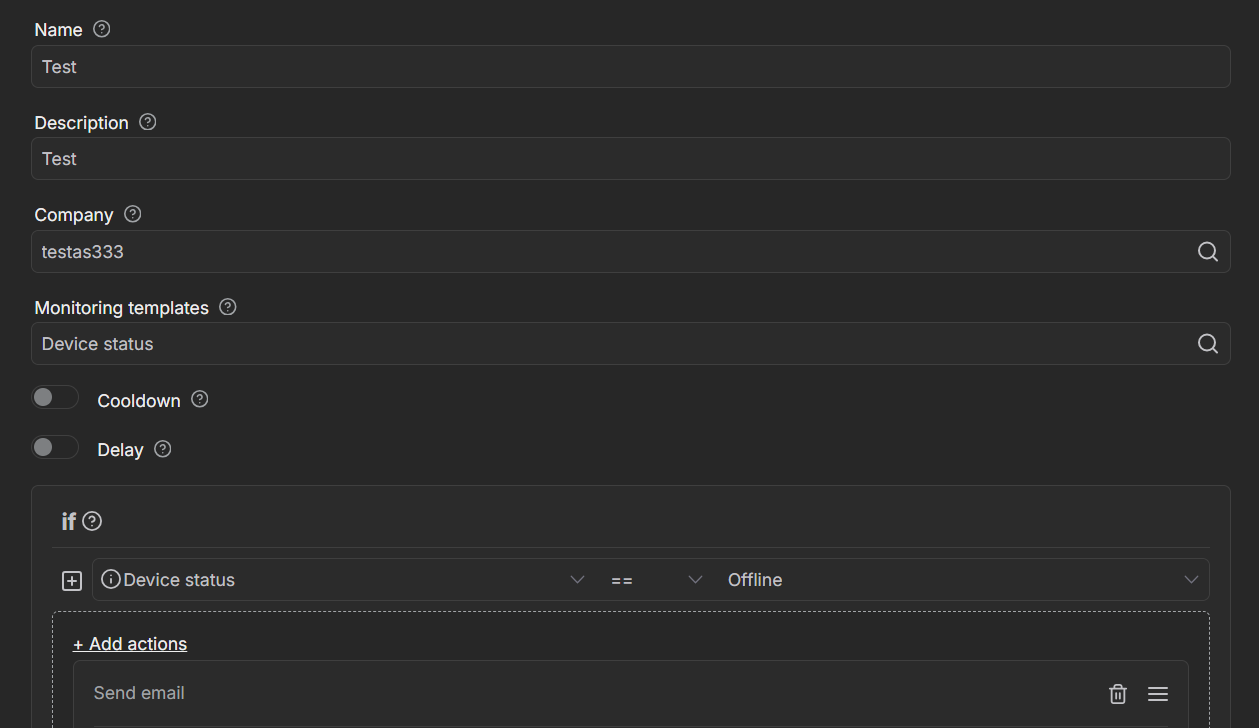Click the Cooldown help icon
This screenshot has height=728, width=1259.
[x=200, y=399]
